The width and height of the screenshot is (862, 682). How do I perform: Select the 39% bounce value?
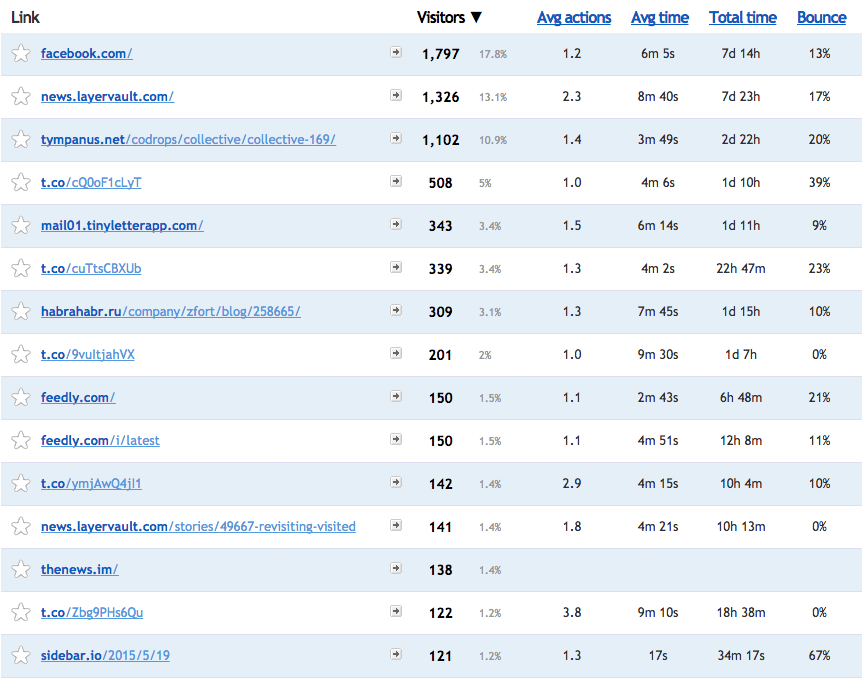click(819, 182)
